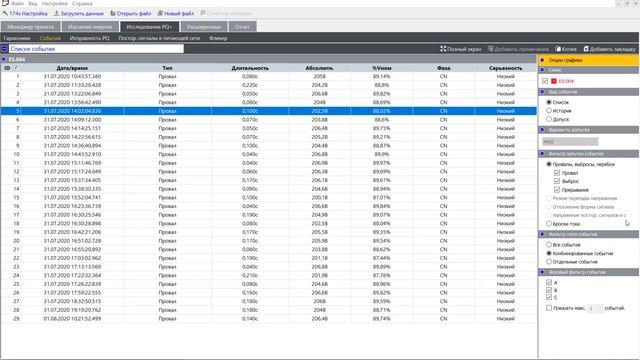The image size is (640, 360).
Task: Select event row with ID 1
Action: [x=269, y=76]
